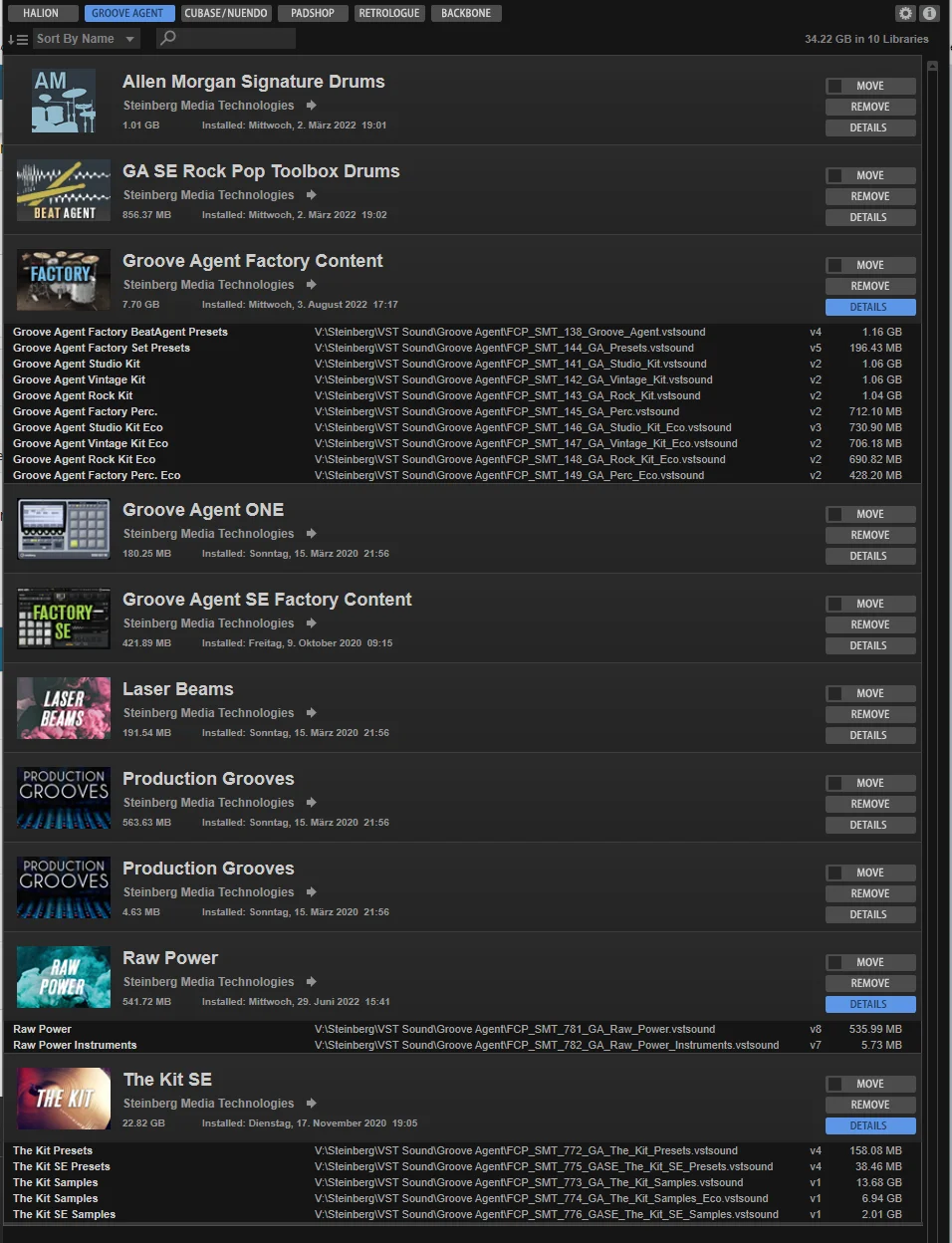Click the vendor arrow for GA SE Rock Pop Toolbox
The width and height of the screenshot is (952, 1243).
pos(312,195)
